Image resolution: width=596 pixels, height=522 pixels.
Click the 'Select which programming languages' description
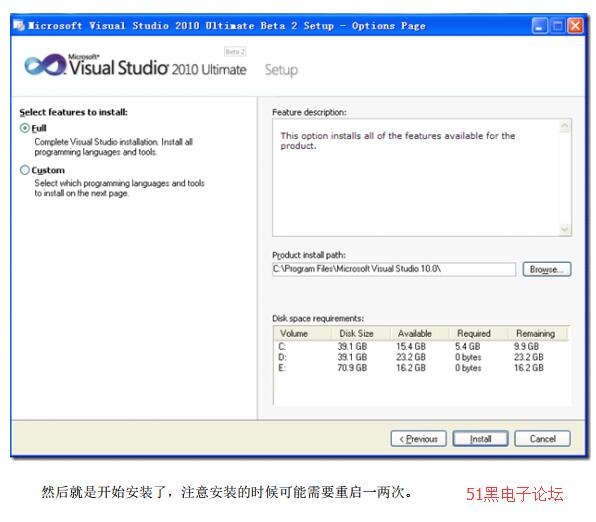[x=119, y=188]
